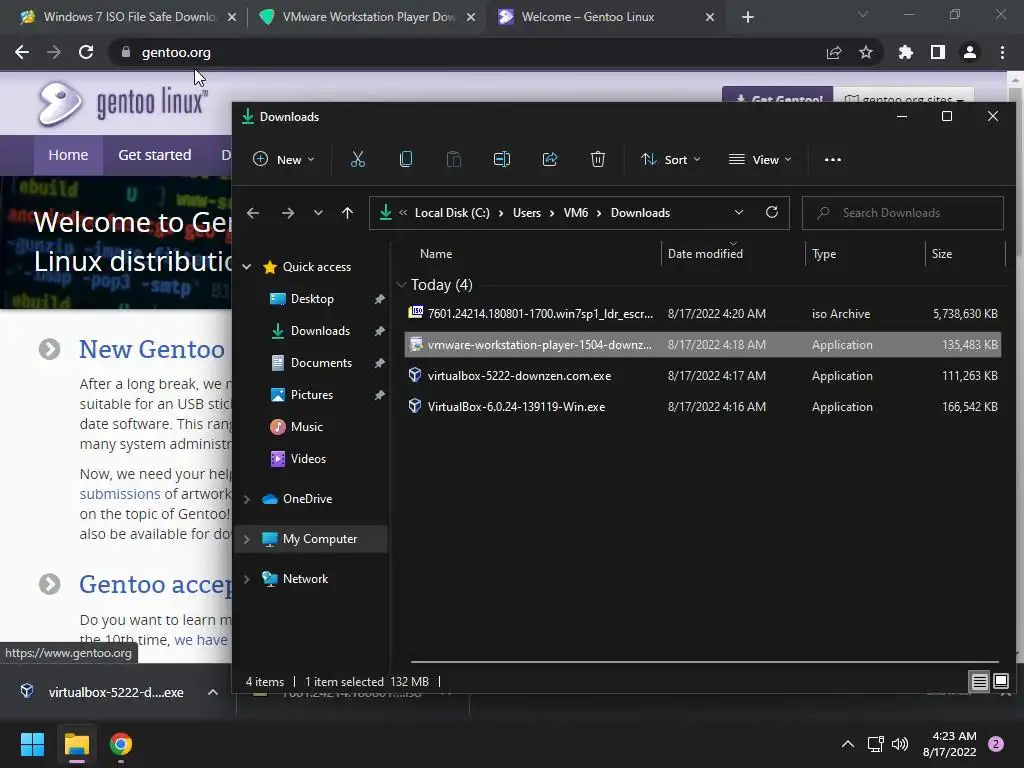Click Local Disk (C:) breadcrumb
This screenshot has height=768, width=1024.
(x=452, y=213)
